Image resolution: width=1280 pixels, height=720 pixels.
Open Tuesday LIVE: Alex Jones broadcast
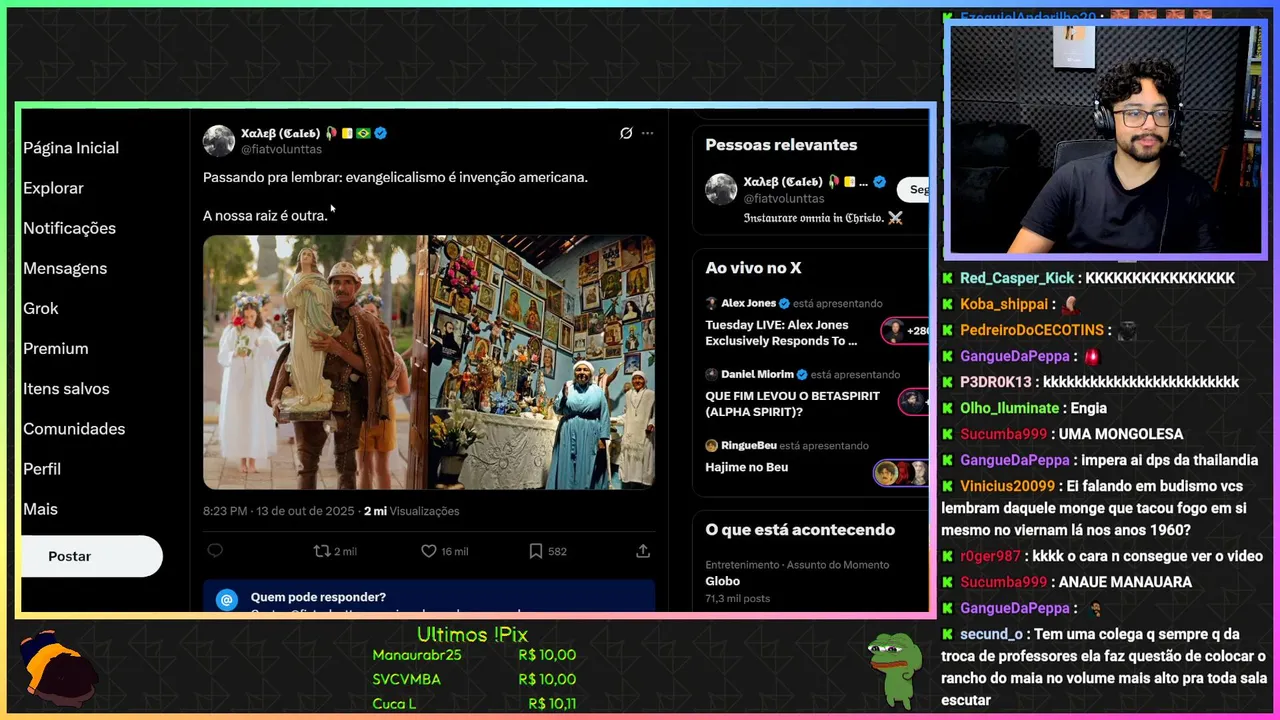(781, 333)
